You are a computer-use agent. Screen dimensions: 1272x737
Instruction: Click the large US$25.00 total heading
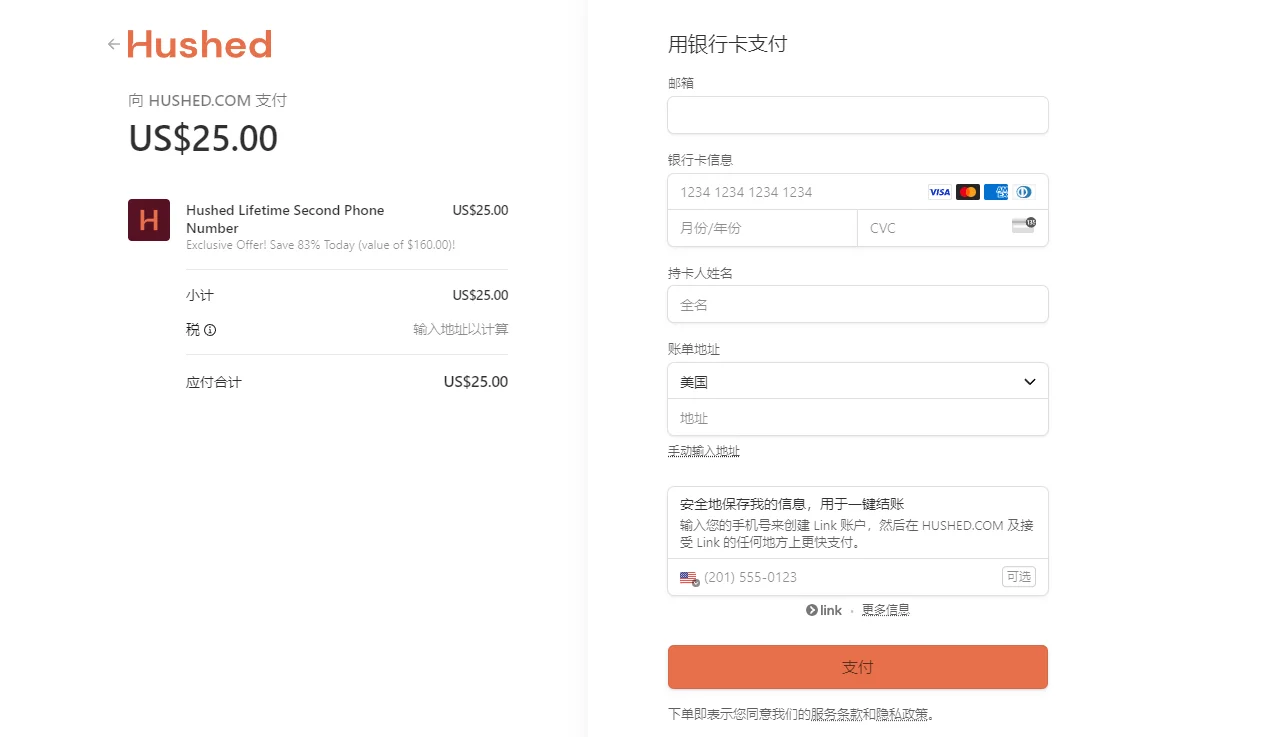point(203,138)
